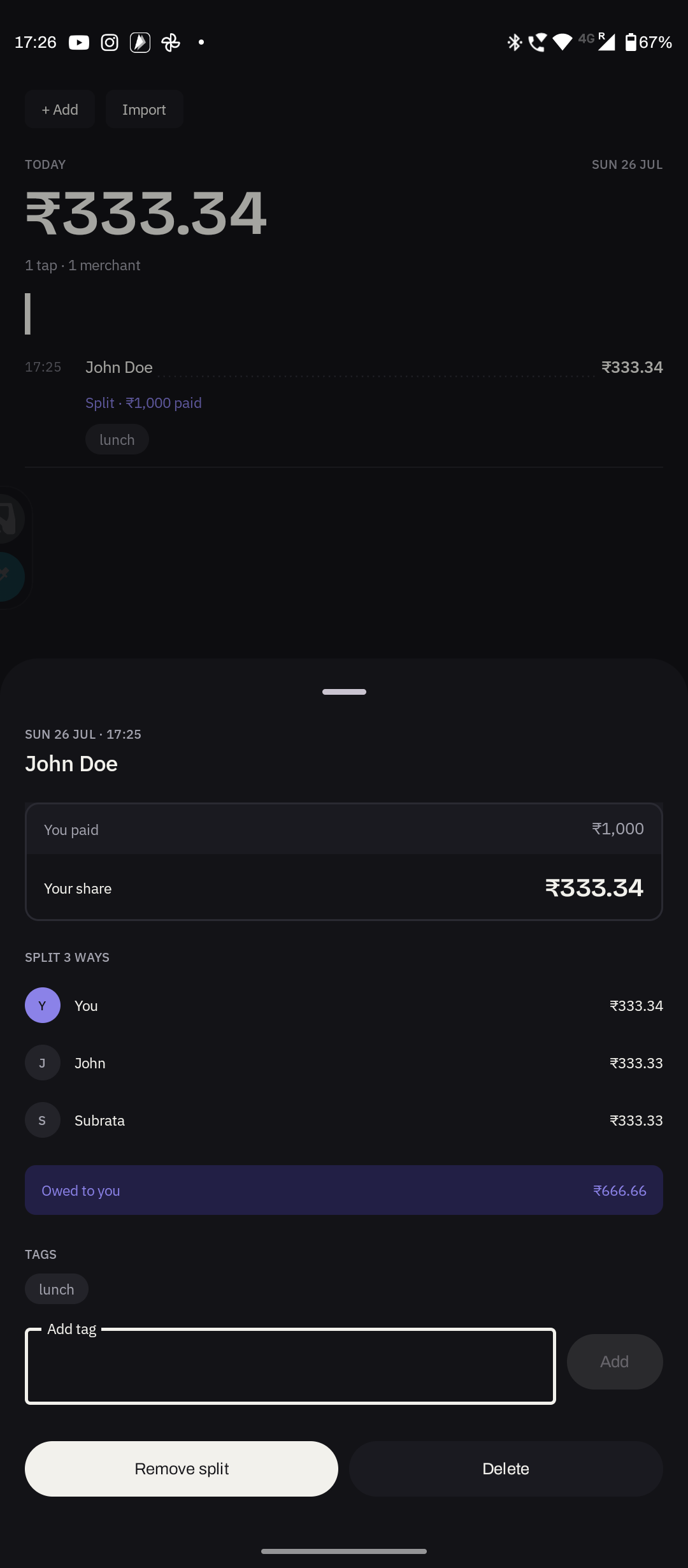Delete this John Doe transaction
688x1568 pixels.
[x=506, y=1469]
